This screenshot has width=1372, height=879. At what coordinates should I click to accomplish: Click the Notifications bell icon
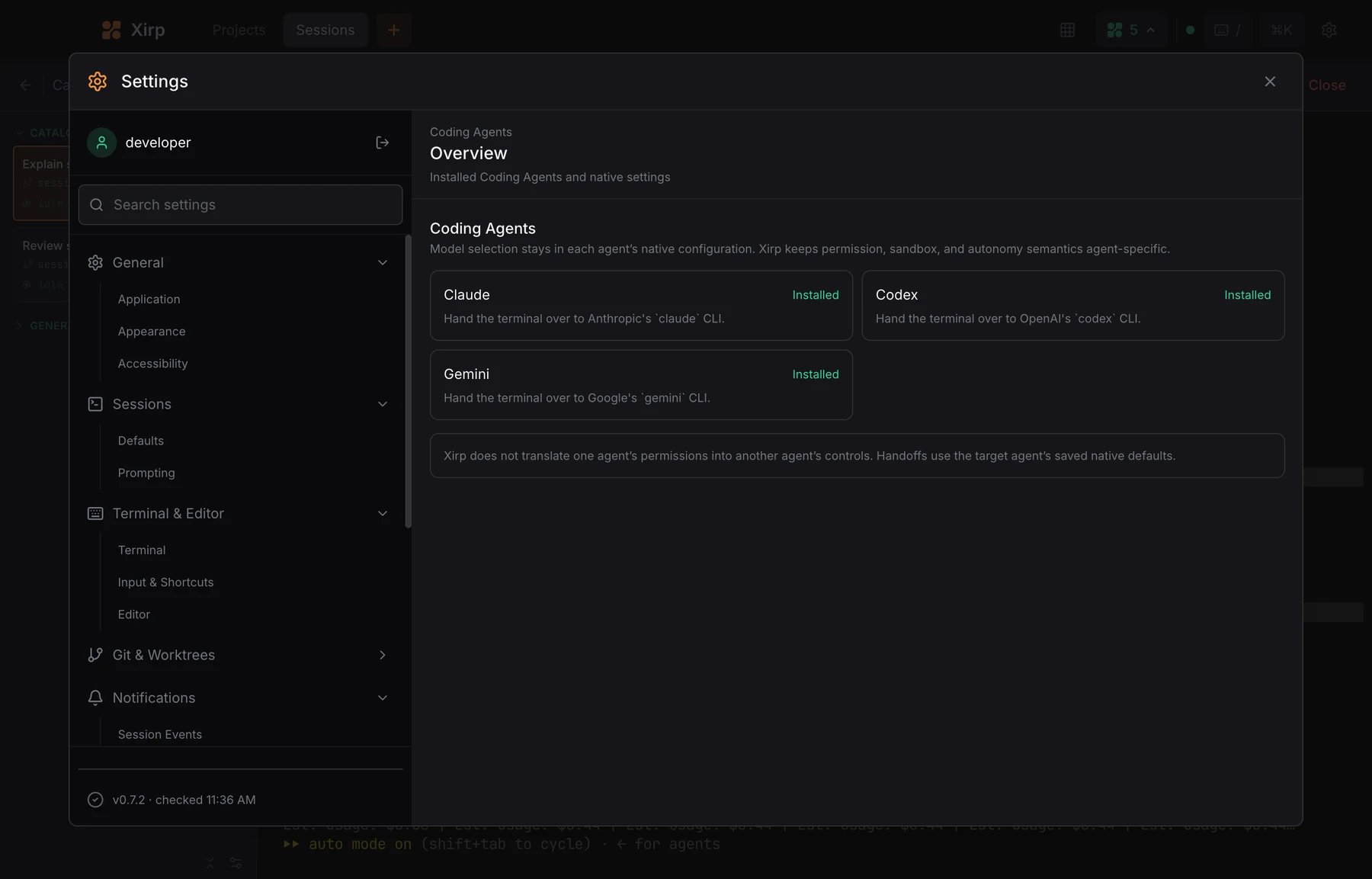click(x=95, y=698)
